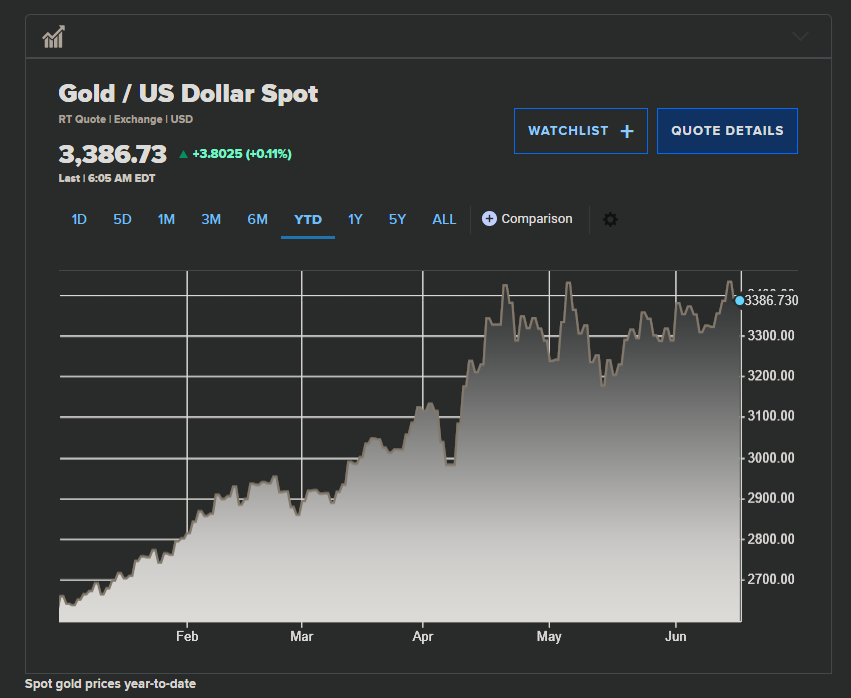
Task: Select the 3M time range
Action: coord(210,219)
